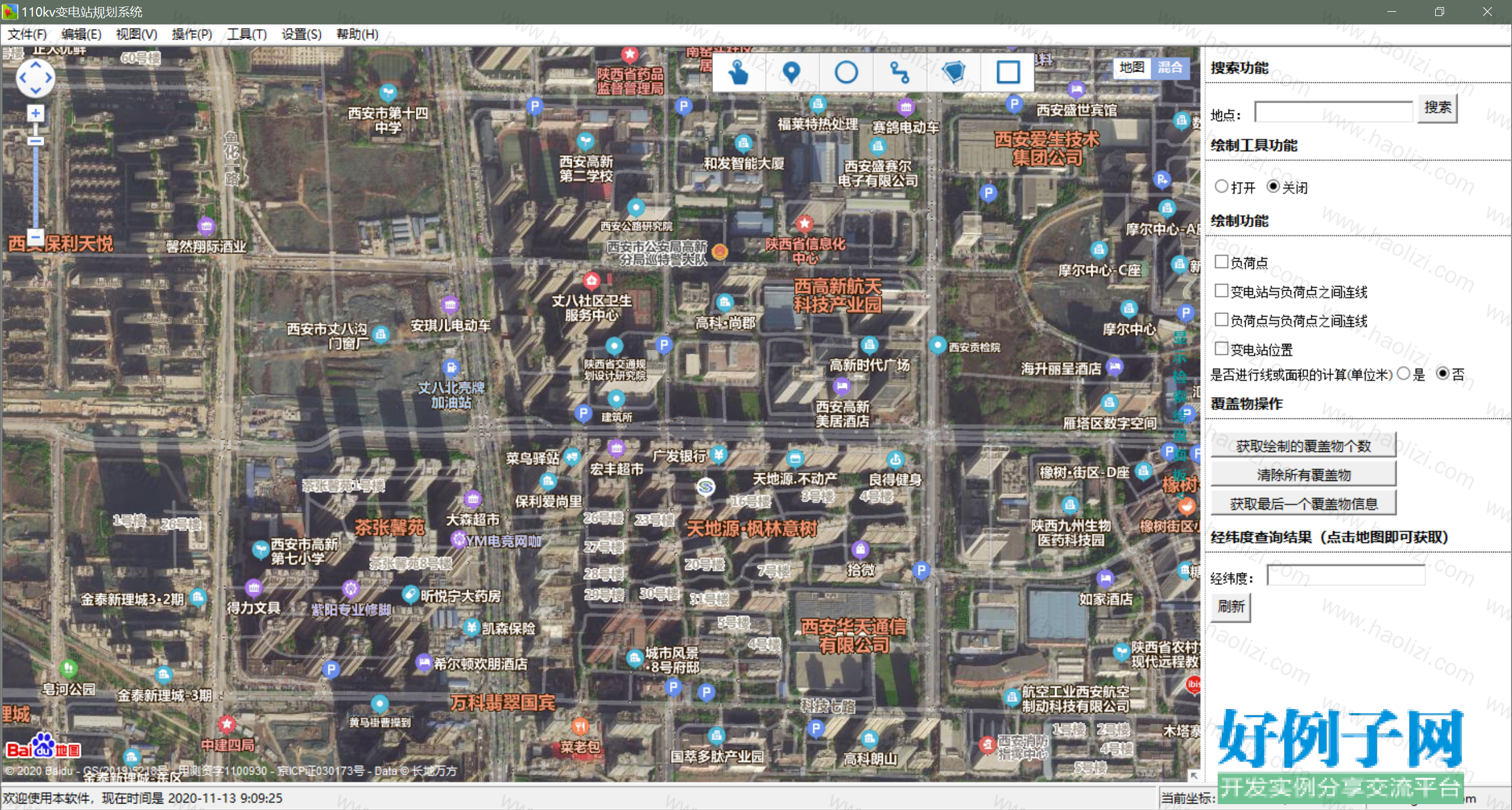1512x810 pixels.
Task: Click the 希尔顿欢朋酒店 hotel marker
Action: point(424,662)
